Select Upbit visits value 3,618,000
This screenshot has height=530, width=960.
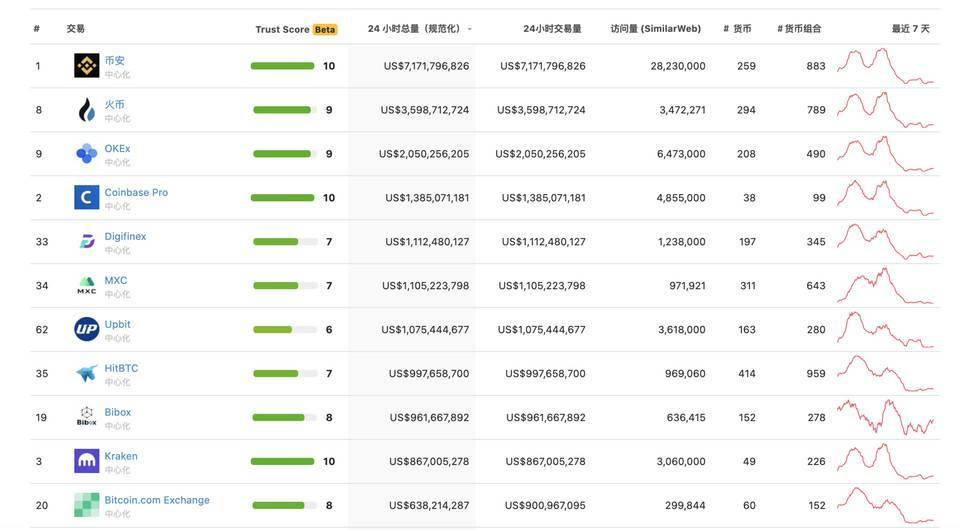coord(683,330)
